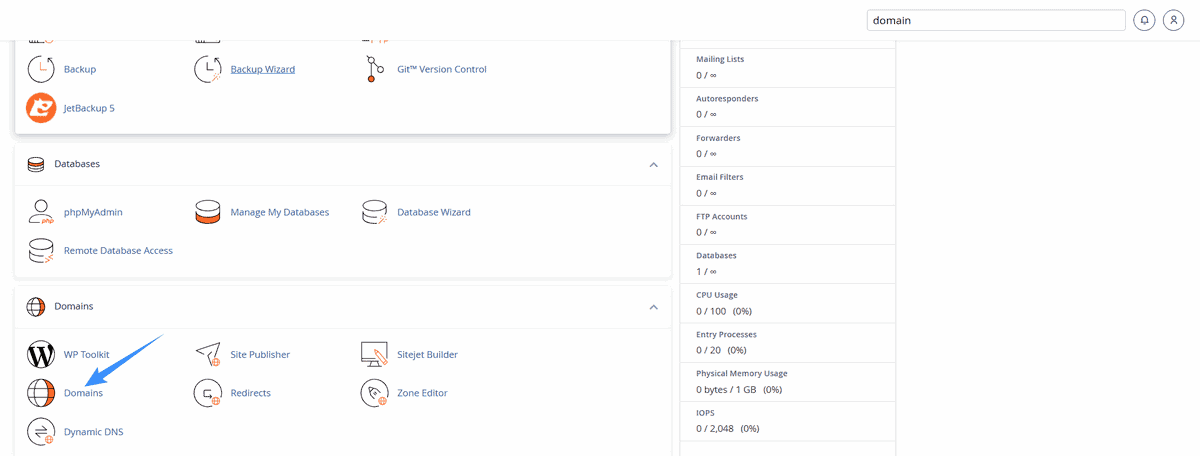This screenshot has width=1200, height=456.
Task: Click the Domains section header icon
Action: [36, 306]
